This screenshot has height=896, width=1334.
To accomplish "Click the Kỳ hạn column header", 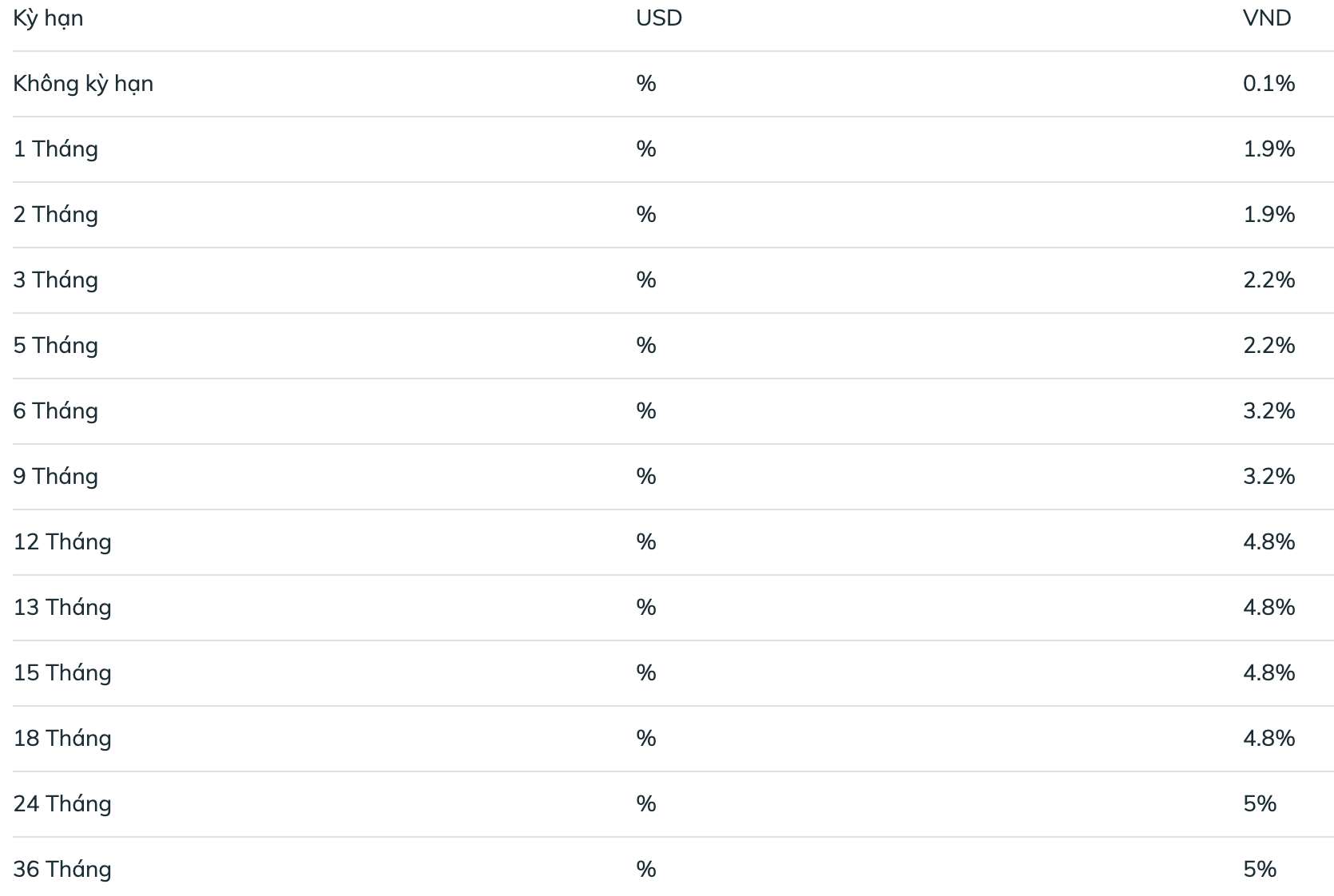I will (x=48, y=18).
